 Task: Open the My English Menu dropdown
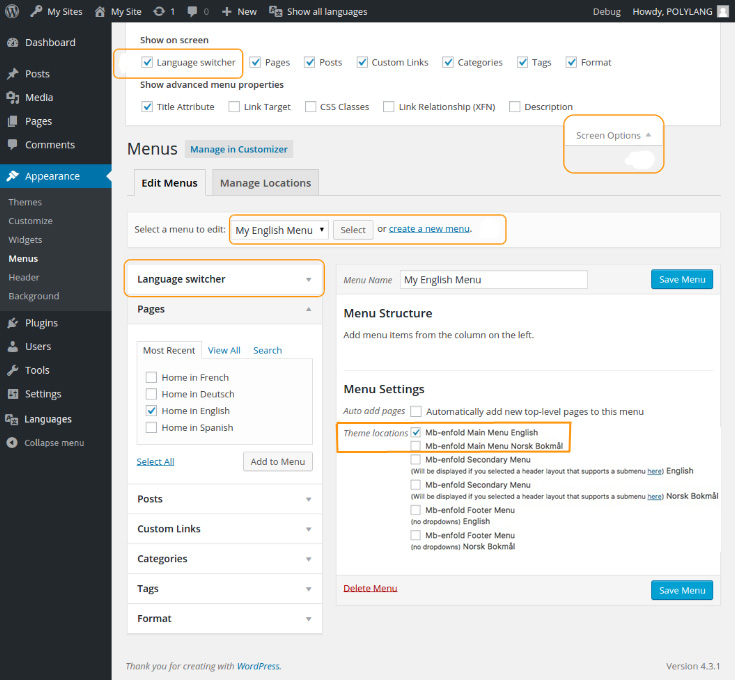click(x=280, y=230)
